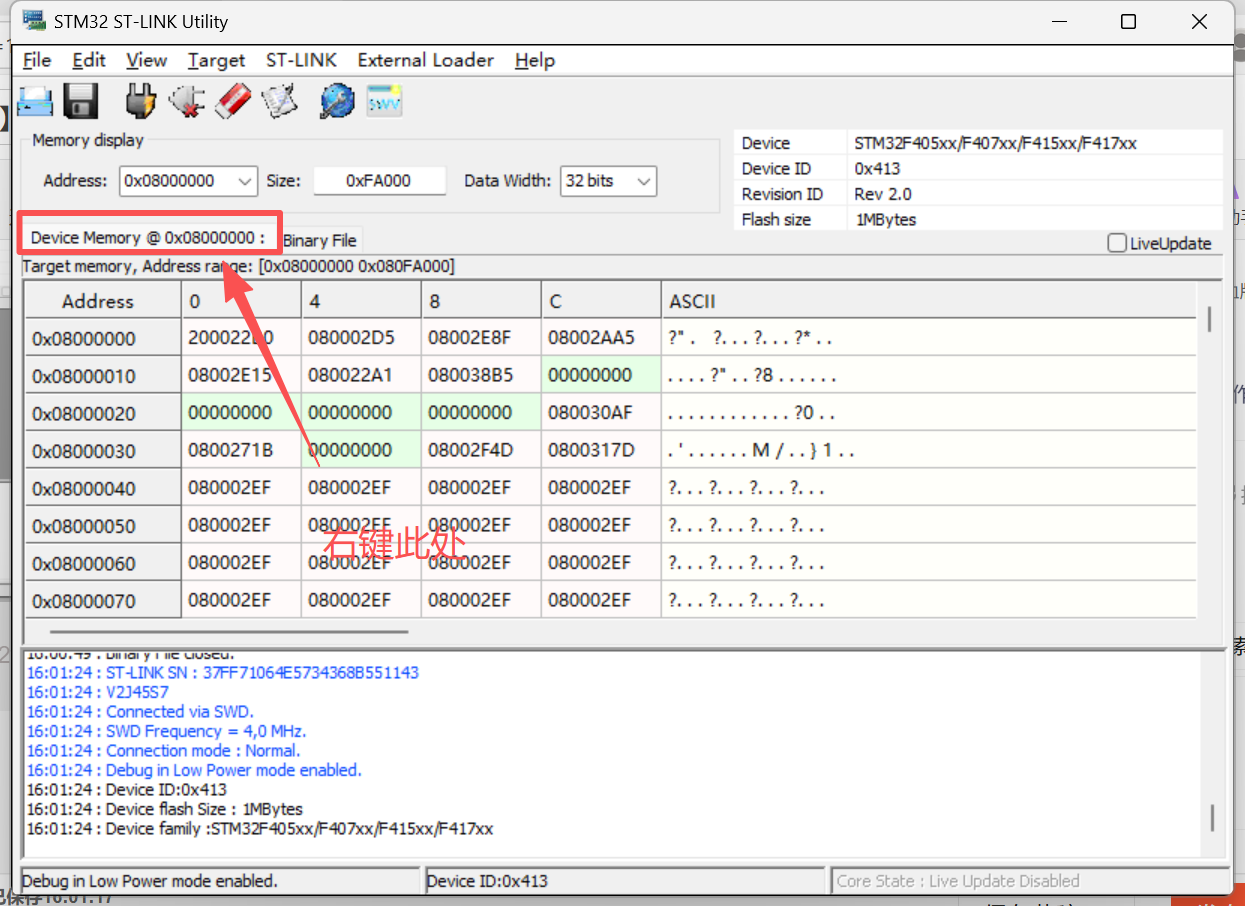
Task: Click memory cell 080002D5
Action: pos(361,338)
